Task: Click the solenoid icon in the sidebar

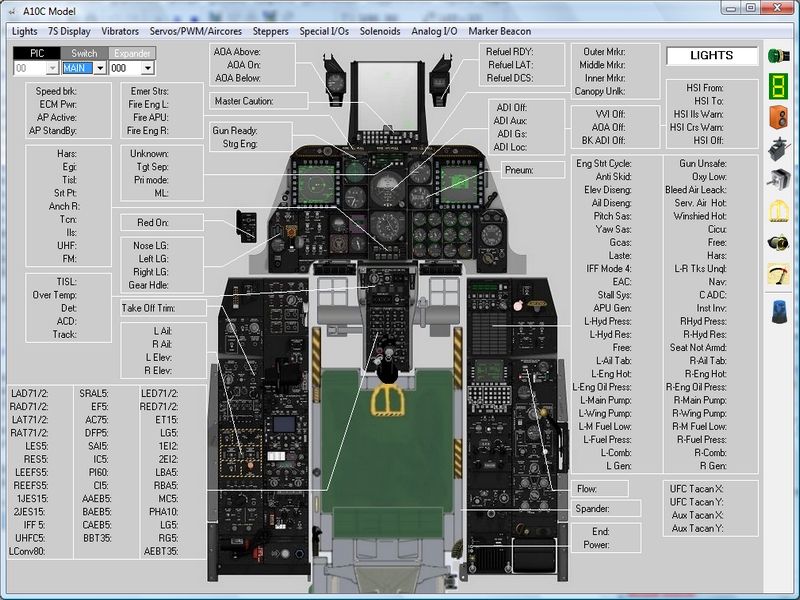Action: pyautogui.click(x=779, y=242)
